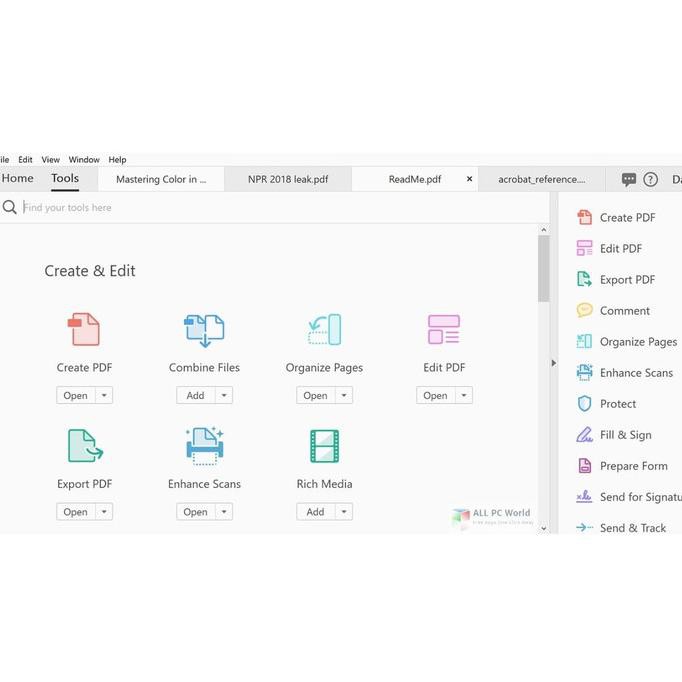Image resolution: width=682 pixels, height=682 pixels.
Task: Click the 'Fill & Sign' label in the right pane
Action: tap(625, 435)
